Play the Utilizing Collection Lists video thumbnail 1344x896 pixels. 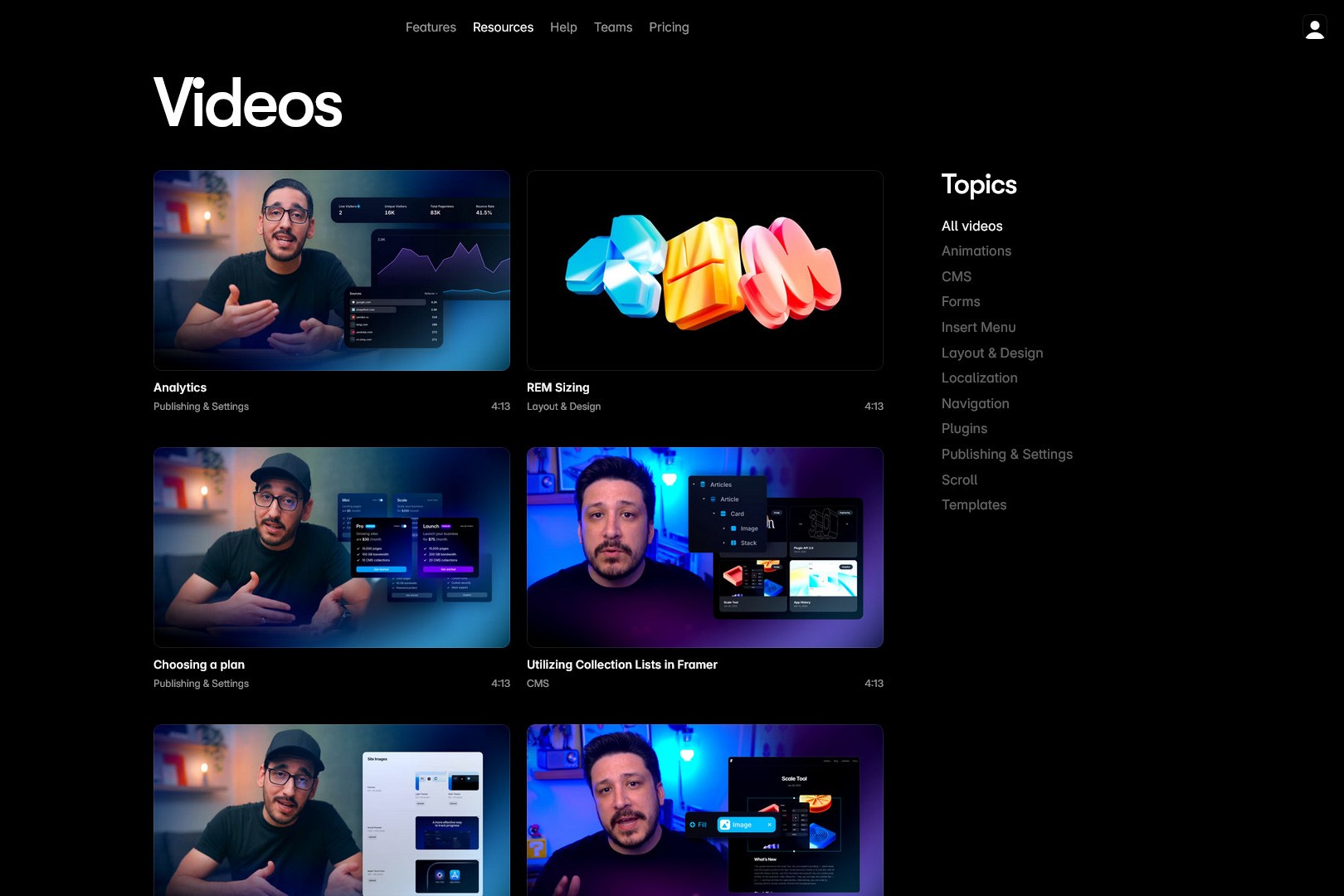pyautogui.click(x=705, y=548)
